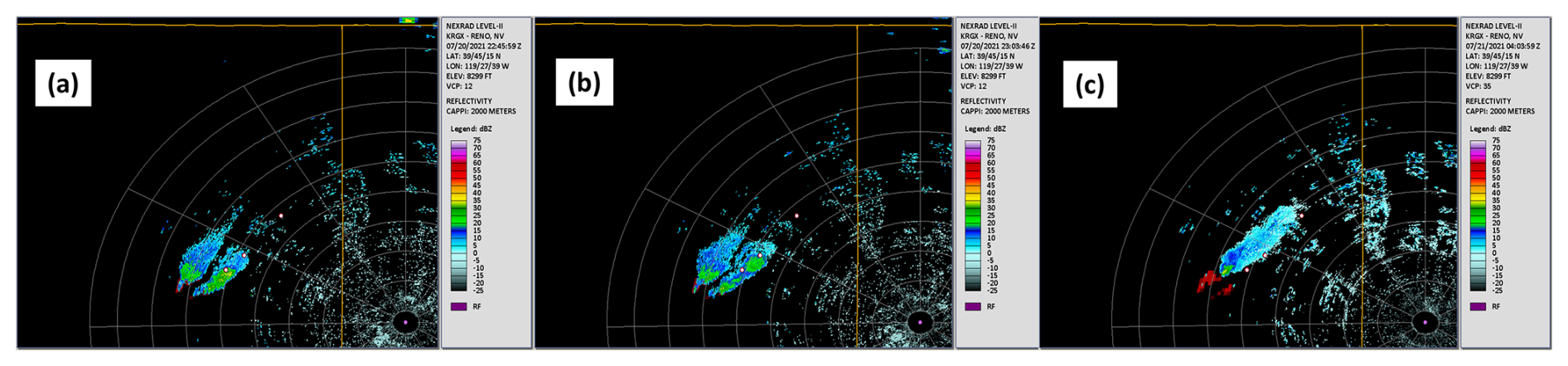Click the dBZ color bar in panel (a)
Image resolution: width=1568 pixels, height=366 pixels.
458,215
